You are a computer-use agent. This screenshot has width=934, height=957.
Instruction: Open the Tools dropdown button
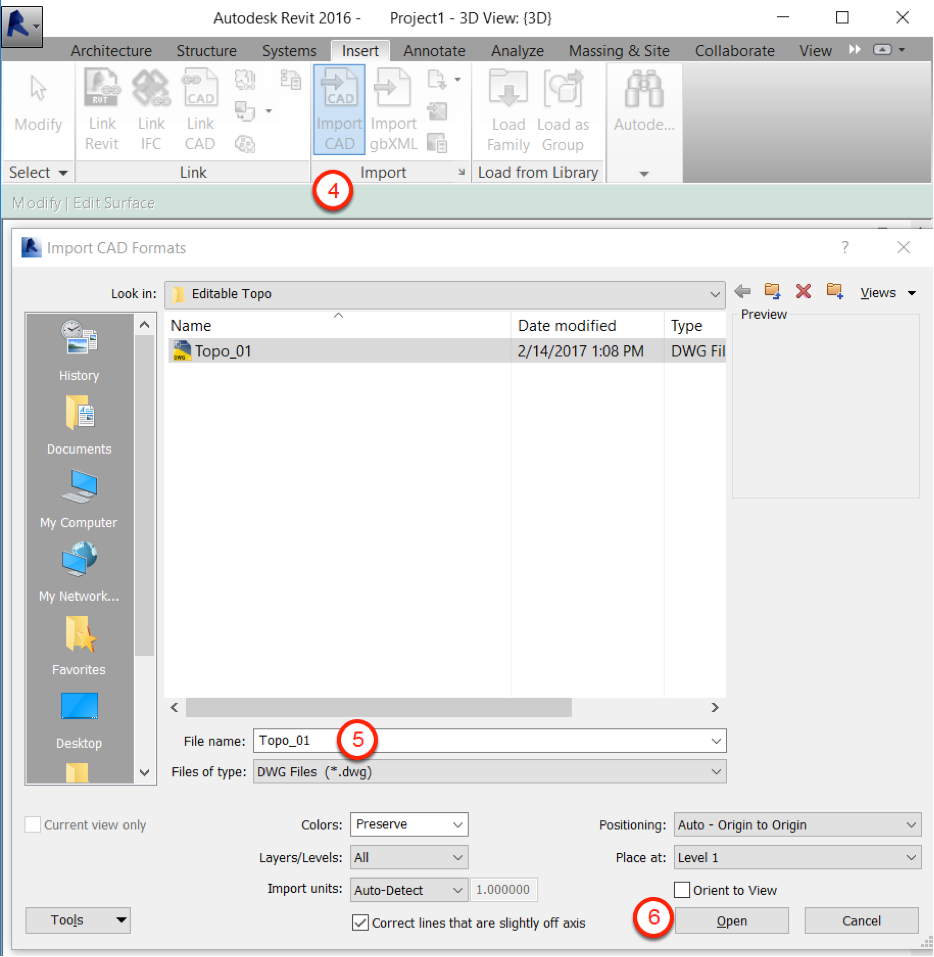pyautogui.click(x=78, y=920)
